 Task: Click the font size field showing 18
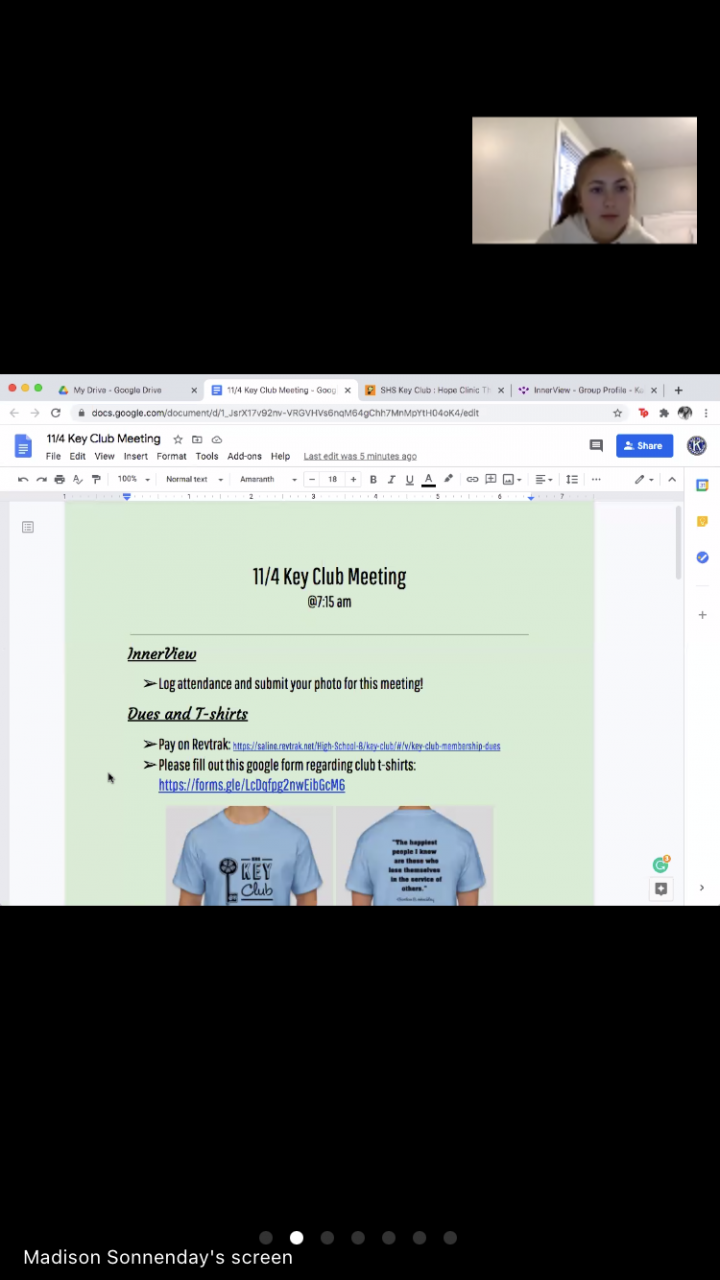pyautogui.click(x=332, y=480)
